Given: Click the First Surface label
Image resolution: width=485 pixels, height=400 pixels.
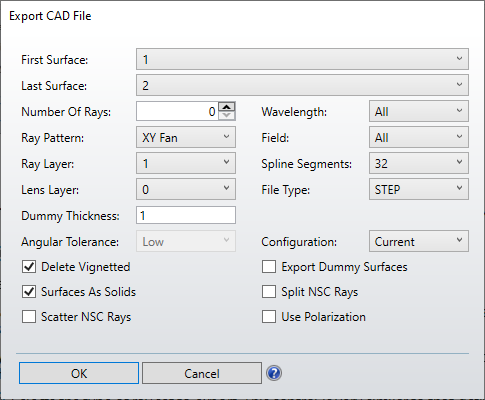Looking at the screenshot, I should click(55, 60).
